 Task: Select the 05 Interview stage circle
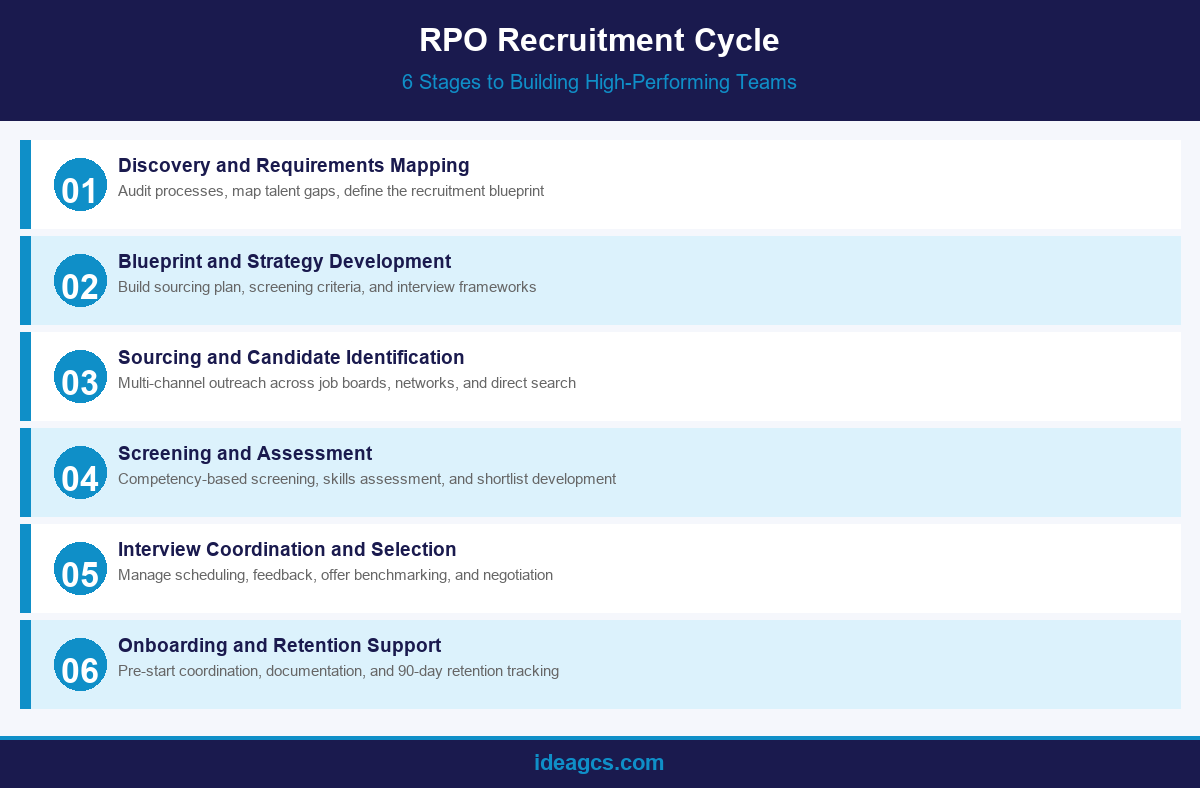[x=80, y=568]
